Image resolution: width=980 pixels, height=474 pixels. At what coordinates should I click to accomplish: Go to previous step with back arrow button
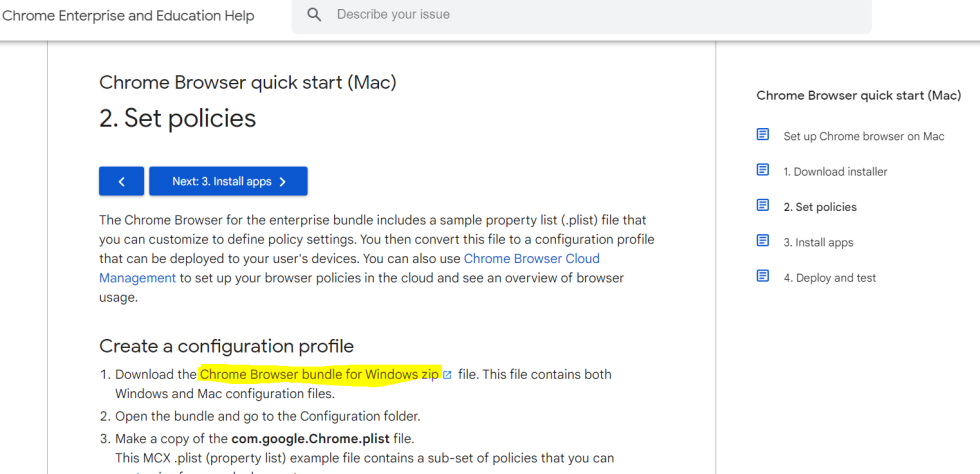click(x=121, y=181)
